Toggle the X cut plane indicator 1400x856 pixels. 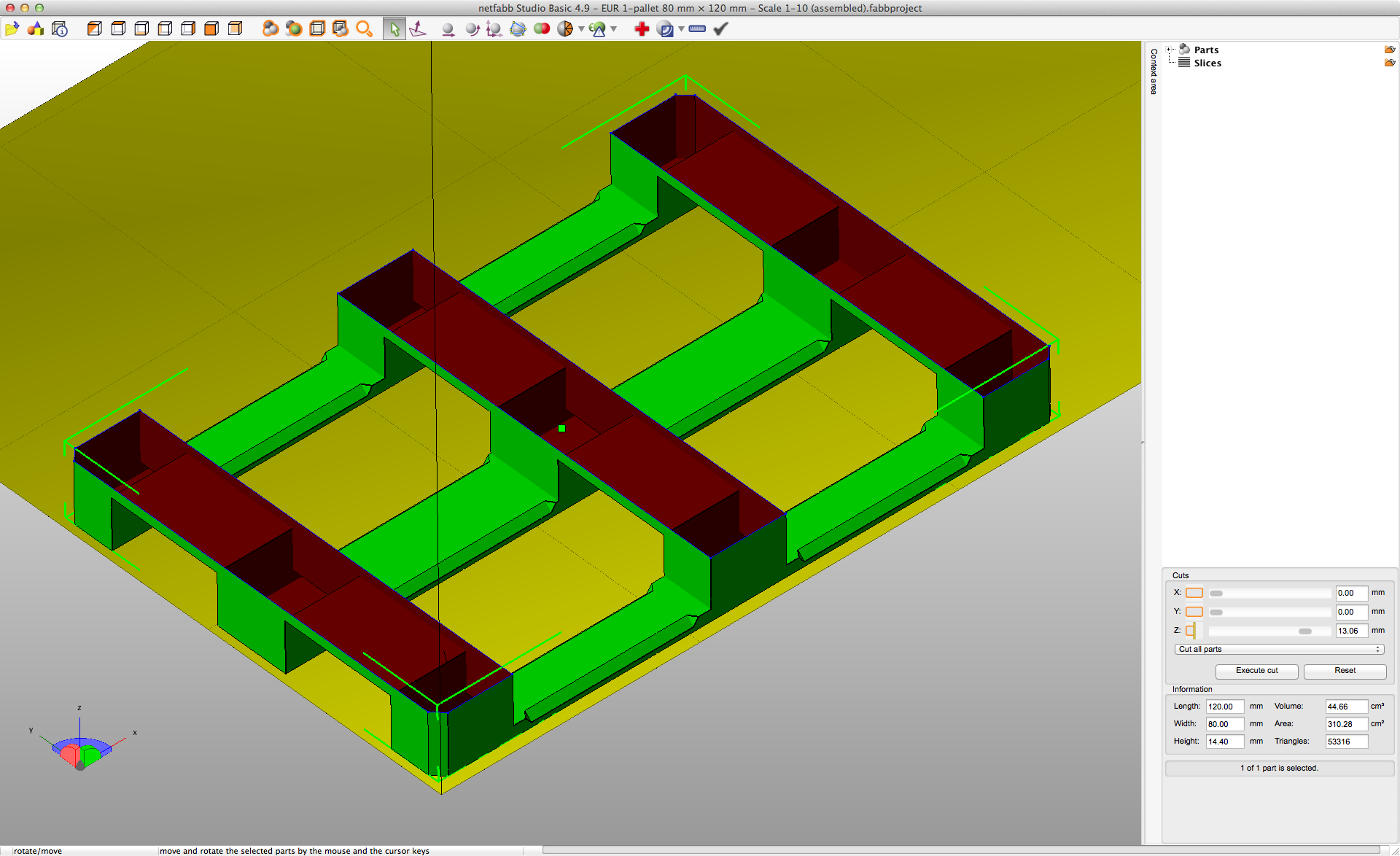pos(1194,593)
